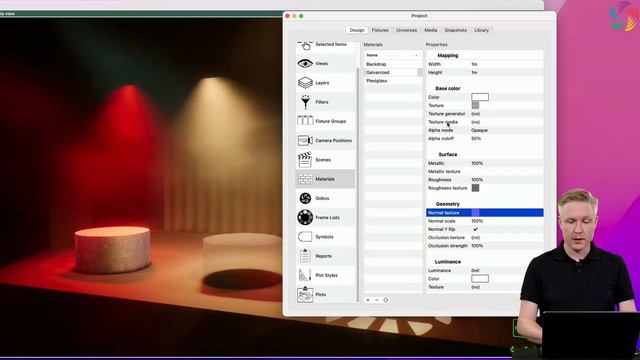Open the Texture generator value
Viewport: 640px width, 360px height.
click(x=476, y=114)
